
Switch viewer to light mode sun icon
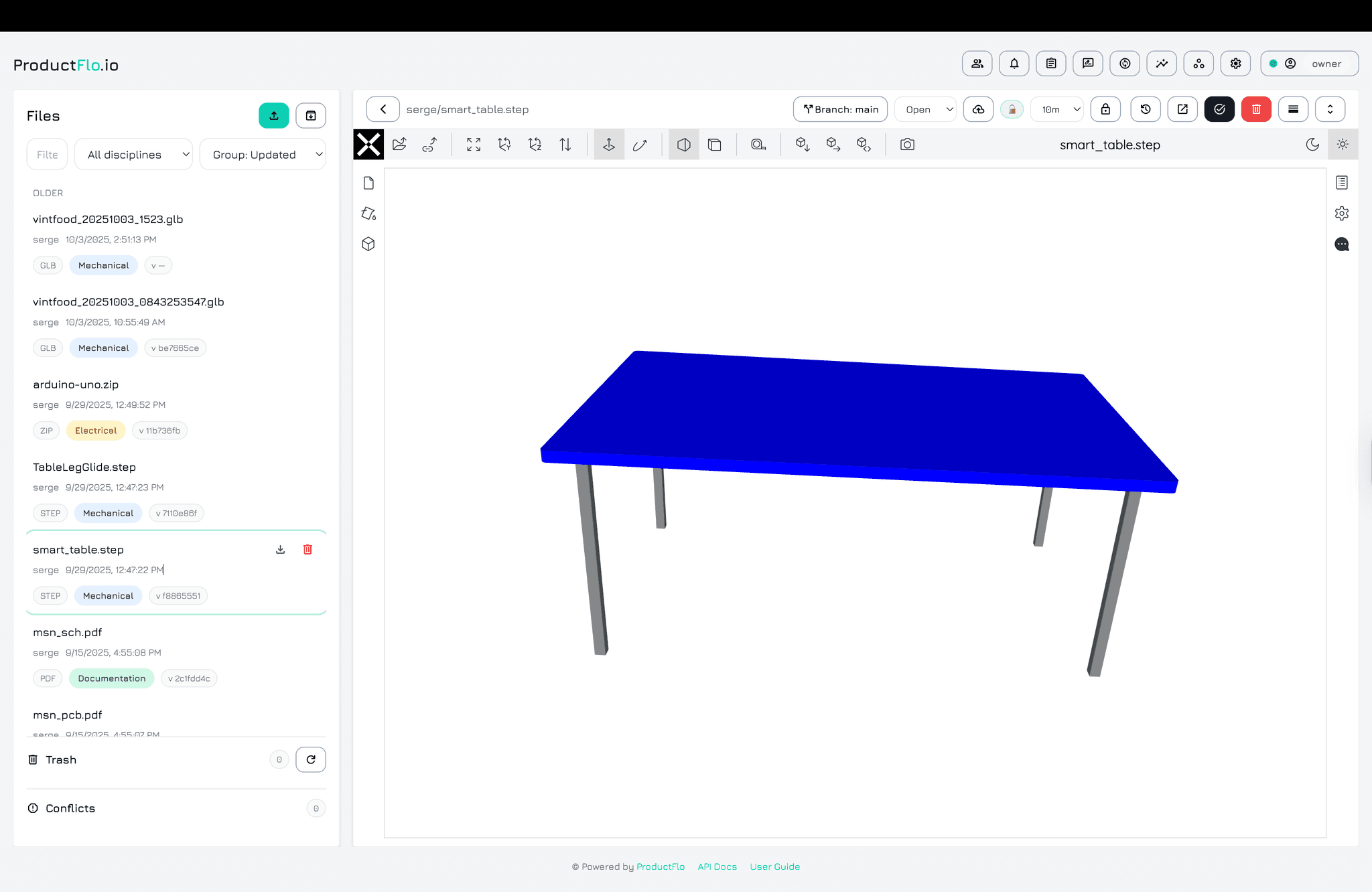[x=1343, y=145]
